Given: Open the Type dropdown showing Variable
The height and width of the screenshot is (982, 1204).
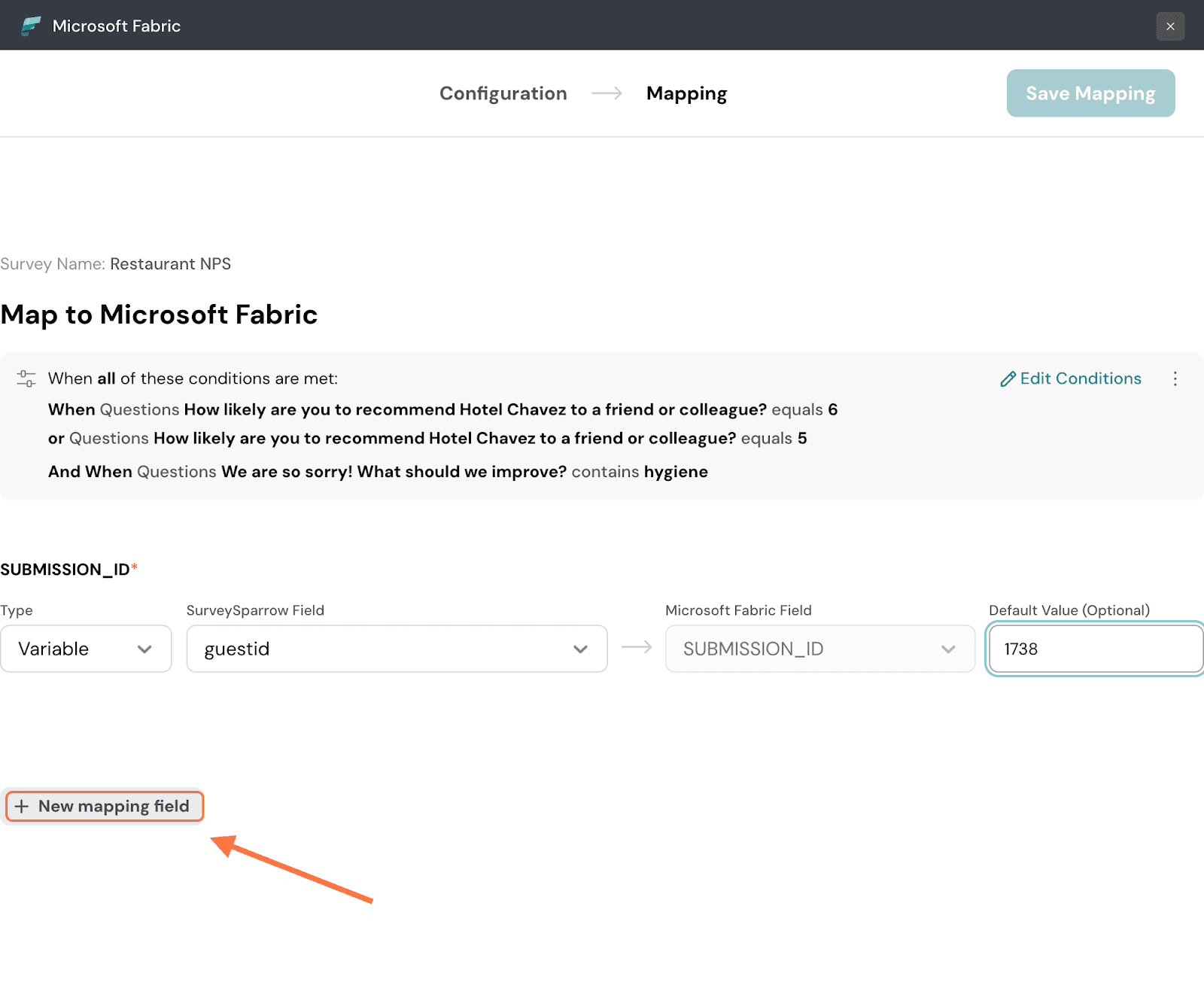Looking at the screenshot, I should pyautogui.click(x=86, y=649).
